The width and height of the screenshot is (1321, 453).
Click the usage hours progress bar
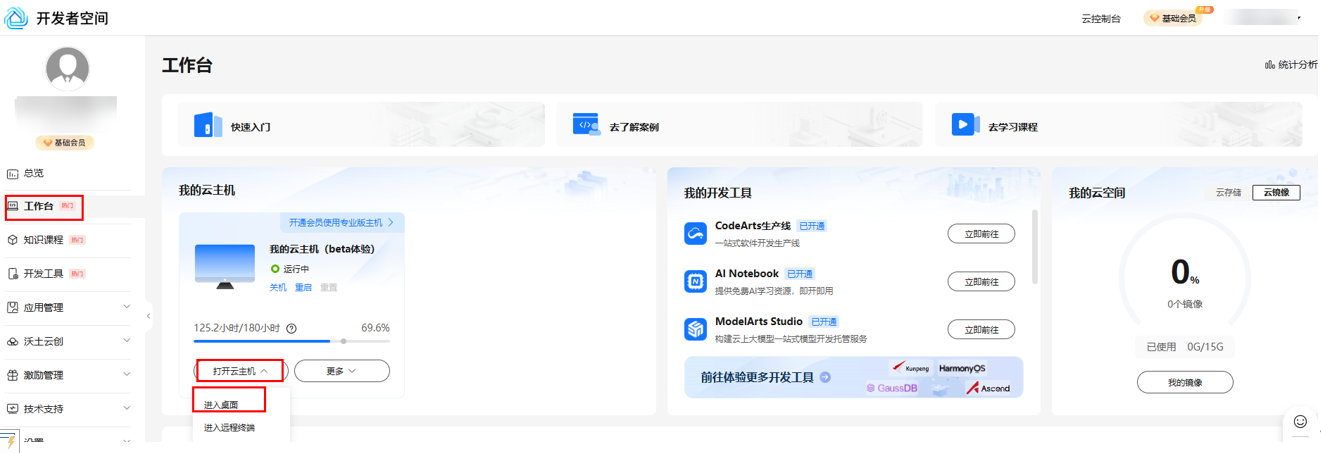coord(291,342)
